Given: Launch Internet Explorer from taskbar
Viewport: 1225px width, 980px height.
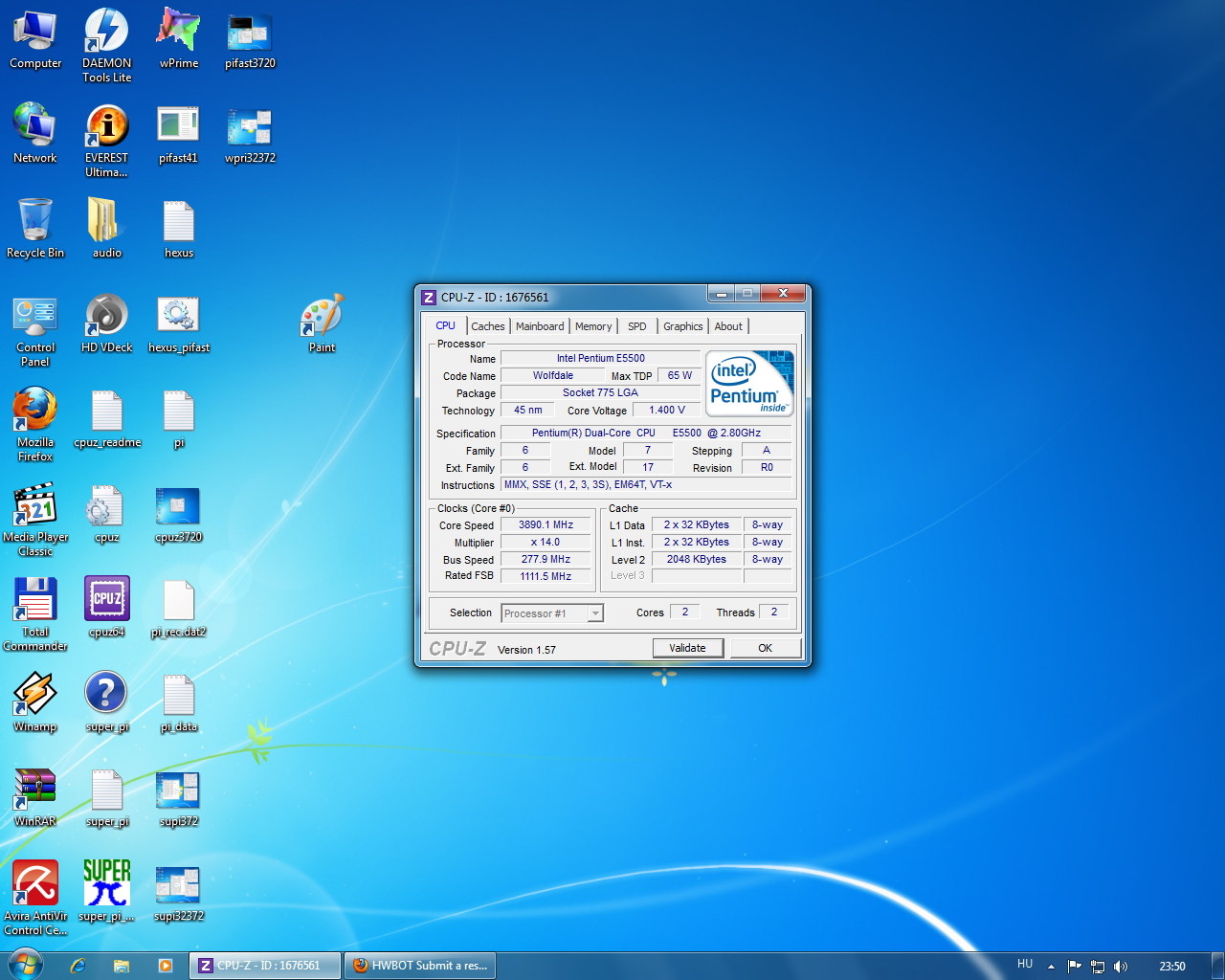Looking at the screenshot, I should click(78, 966).
